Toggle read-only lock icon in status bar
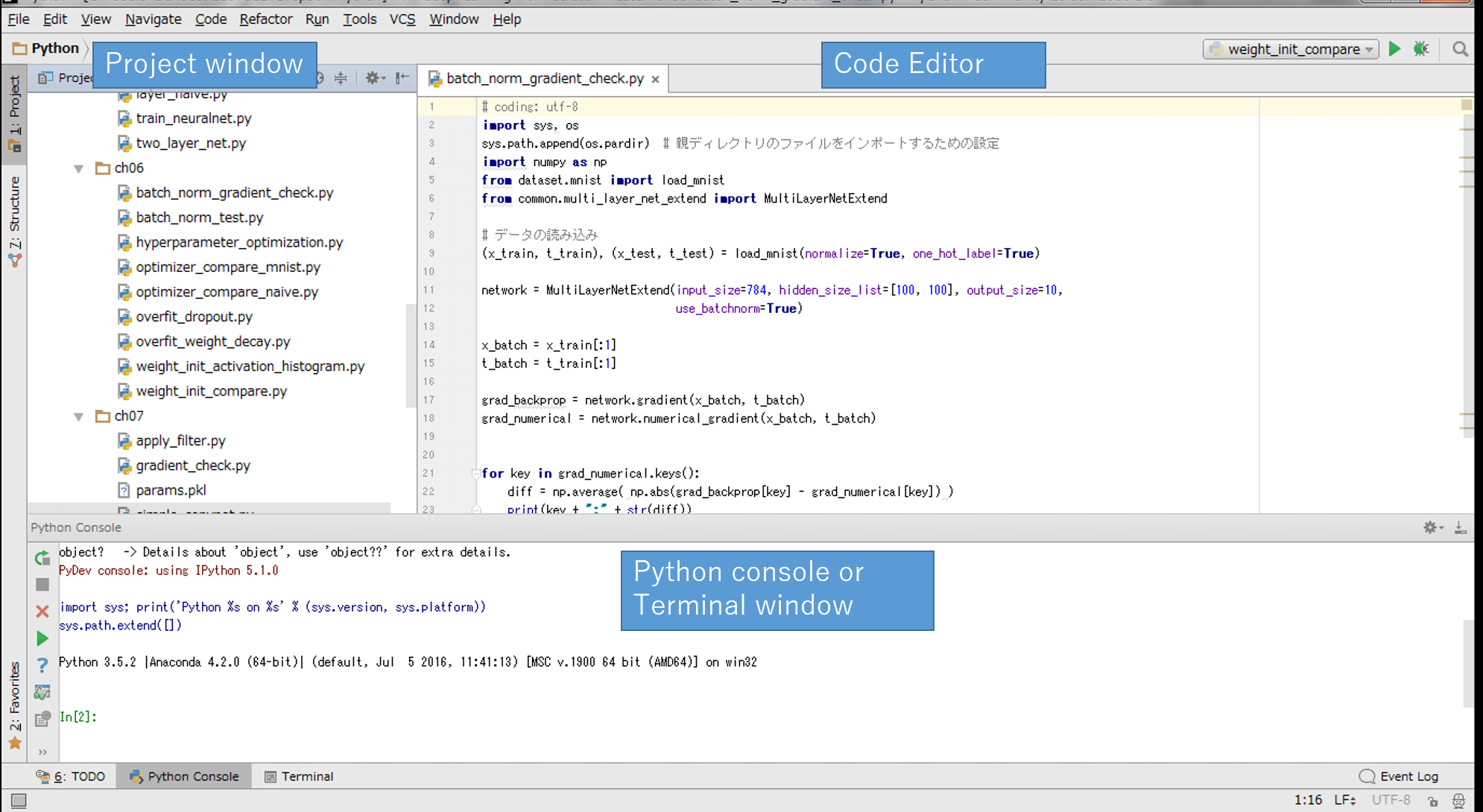The image size is (1483, 812). 1432,801
